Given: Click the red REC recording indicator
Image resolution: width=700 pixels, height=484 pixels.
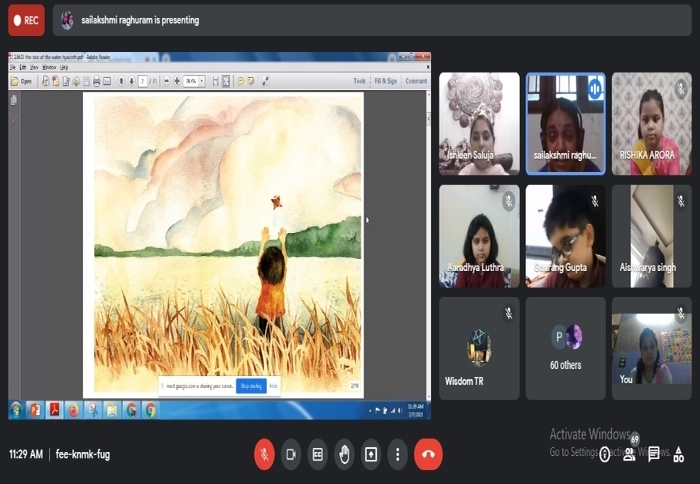Looking at the screenshot, I should coord(26,20).
